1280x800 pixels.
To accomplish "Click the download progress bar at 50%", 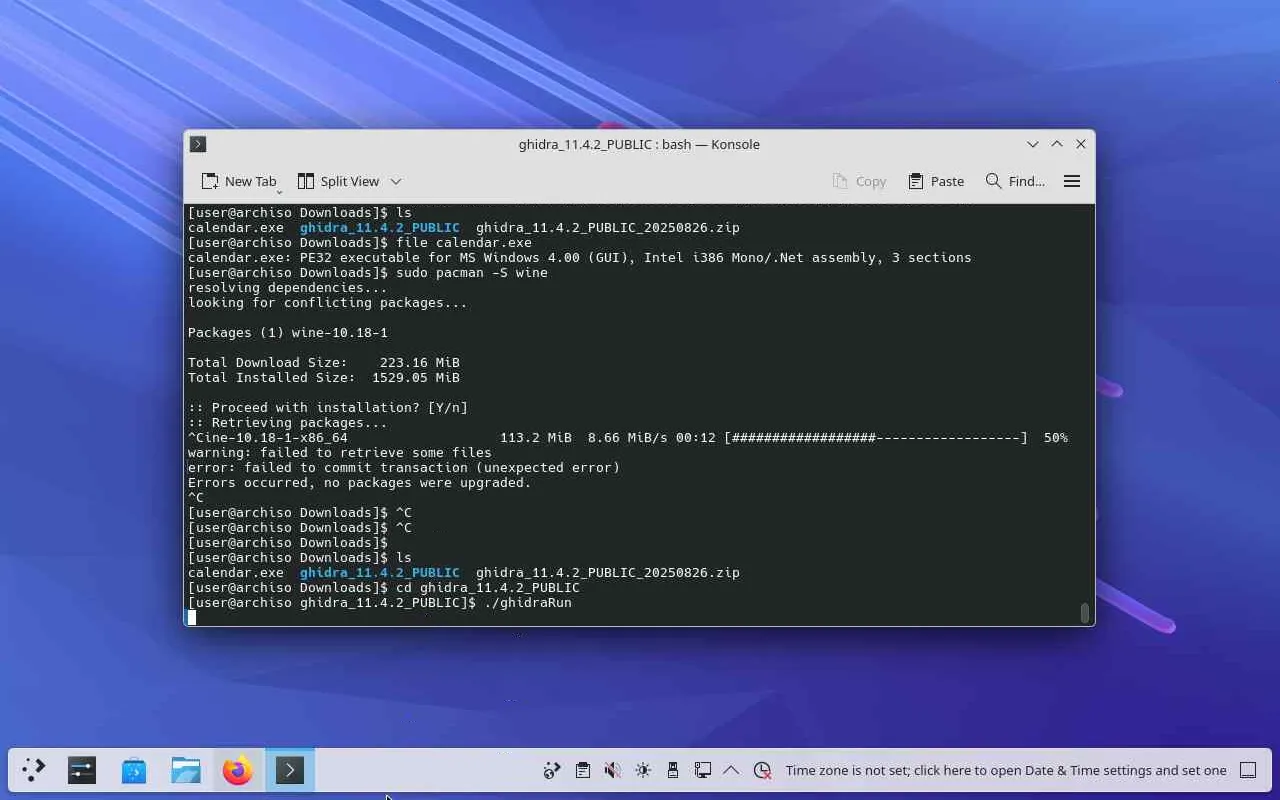I will click(876, 438).
